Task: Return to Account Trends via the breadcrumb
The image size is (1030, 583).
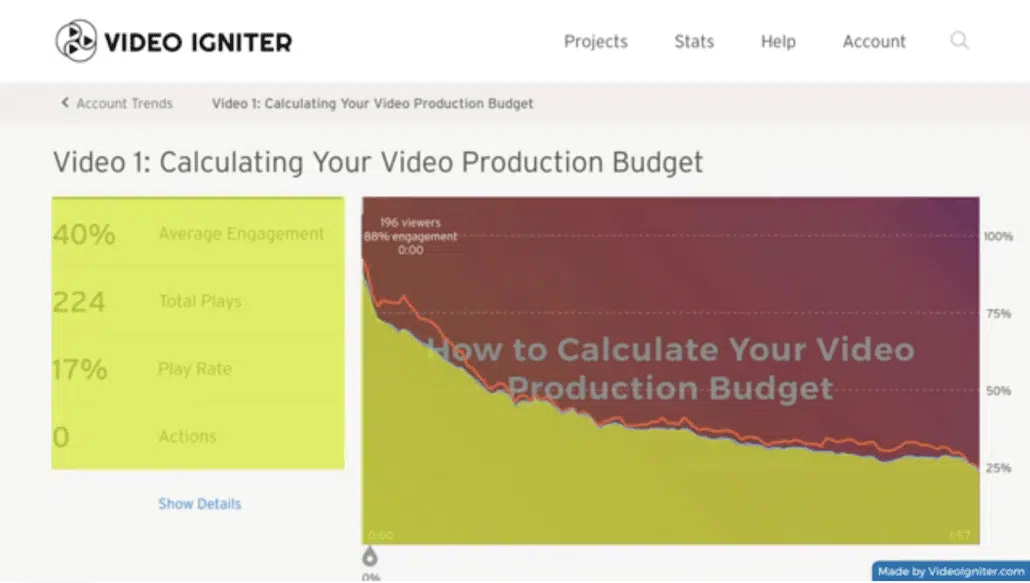Action: pyautogui.click(x=122, y=103)
